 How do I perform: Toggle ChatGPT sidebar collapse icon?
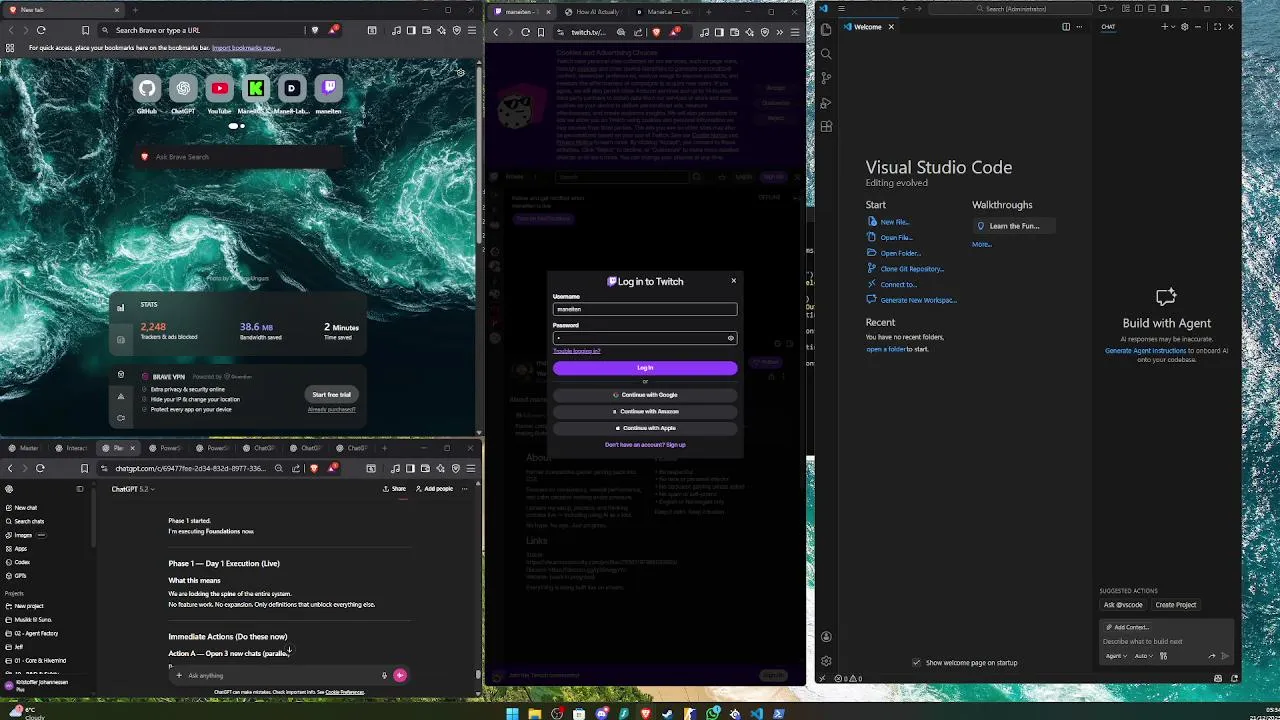pyautogui.click(x=80, y=489)
